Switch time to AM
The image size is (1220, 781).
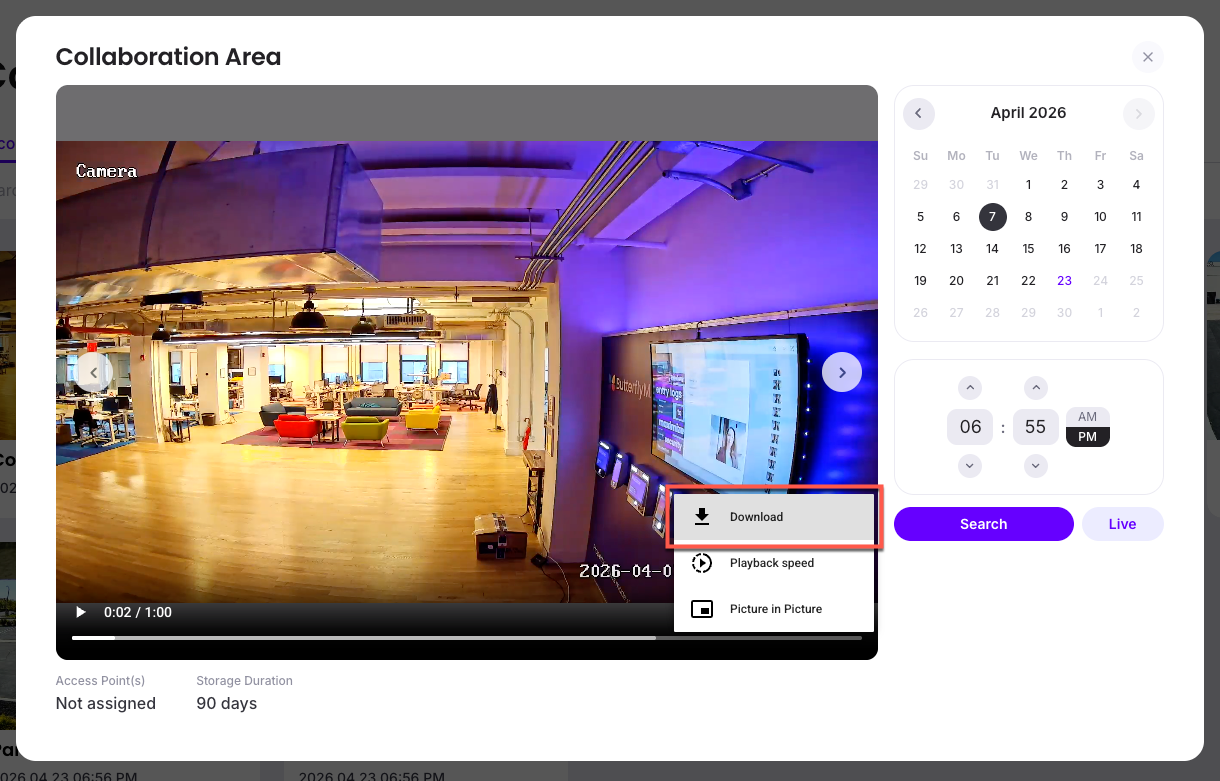pyautogui.click(x=1087, y=417)
